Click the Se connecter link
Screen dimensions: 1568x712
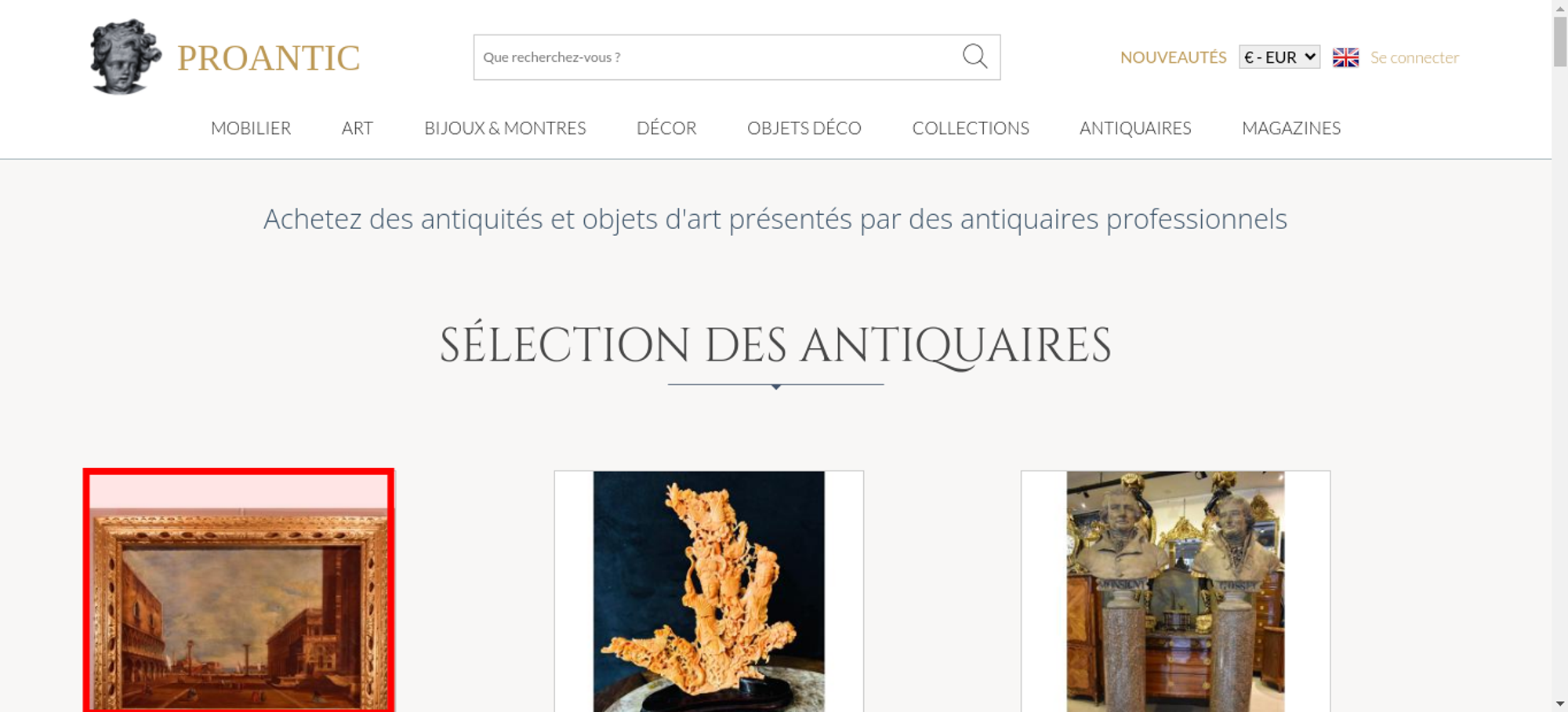(1414, 57)
